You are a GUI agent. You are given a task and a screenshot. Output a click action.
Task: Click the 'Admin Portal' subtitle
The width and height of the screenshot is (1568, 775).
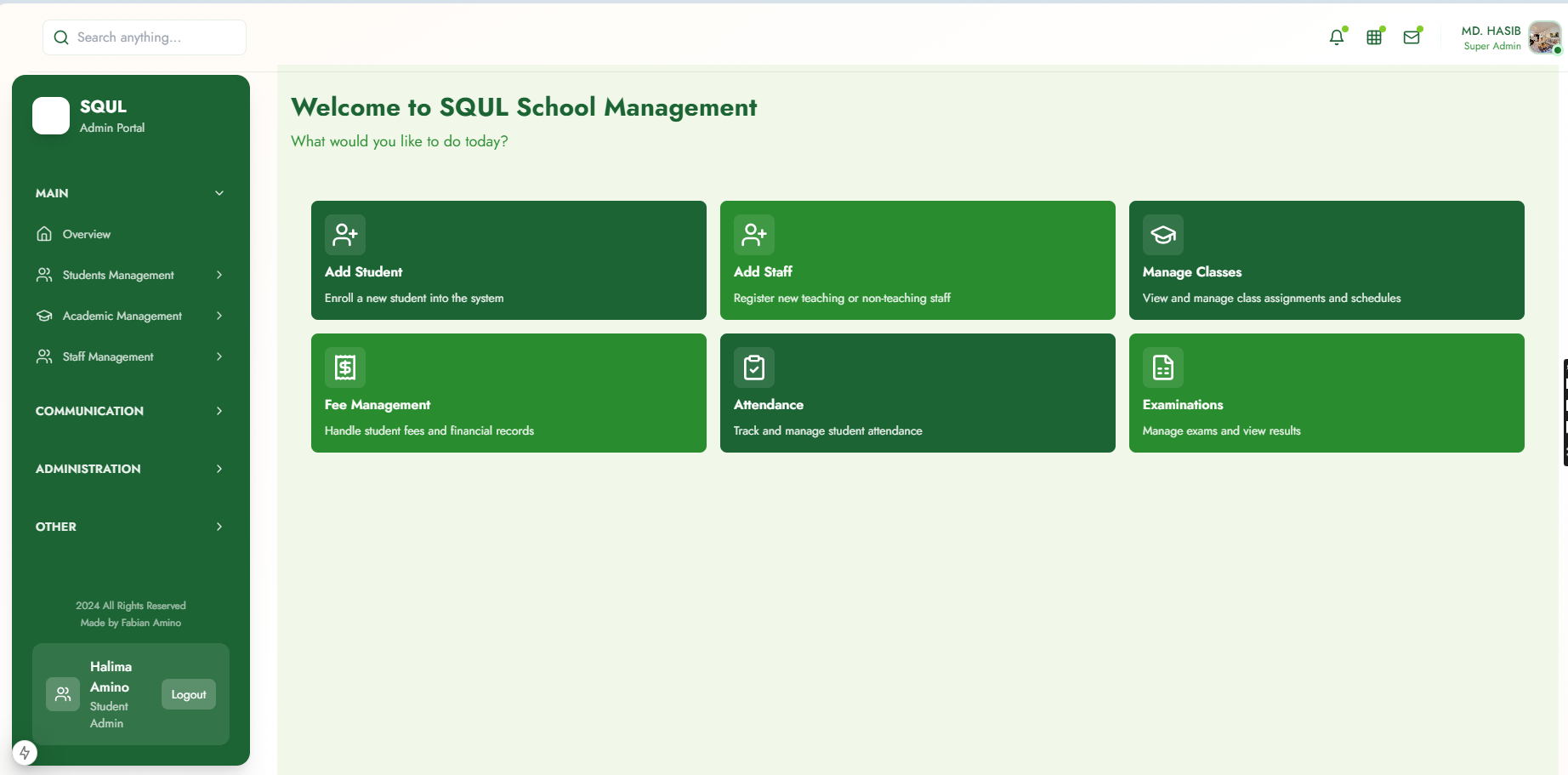112,128
